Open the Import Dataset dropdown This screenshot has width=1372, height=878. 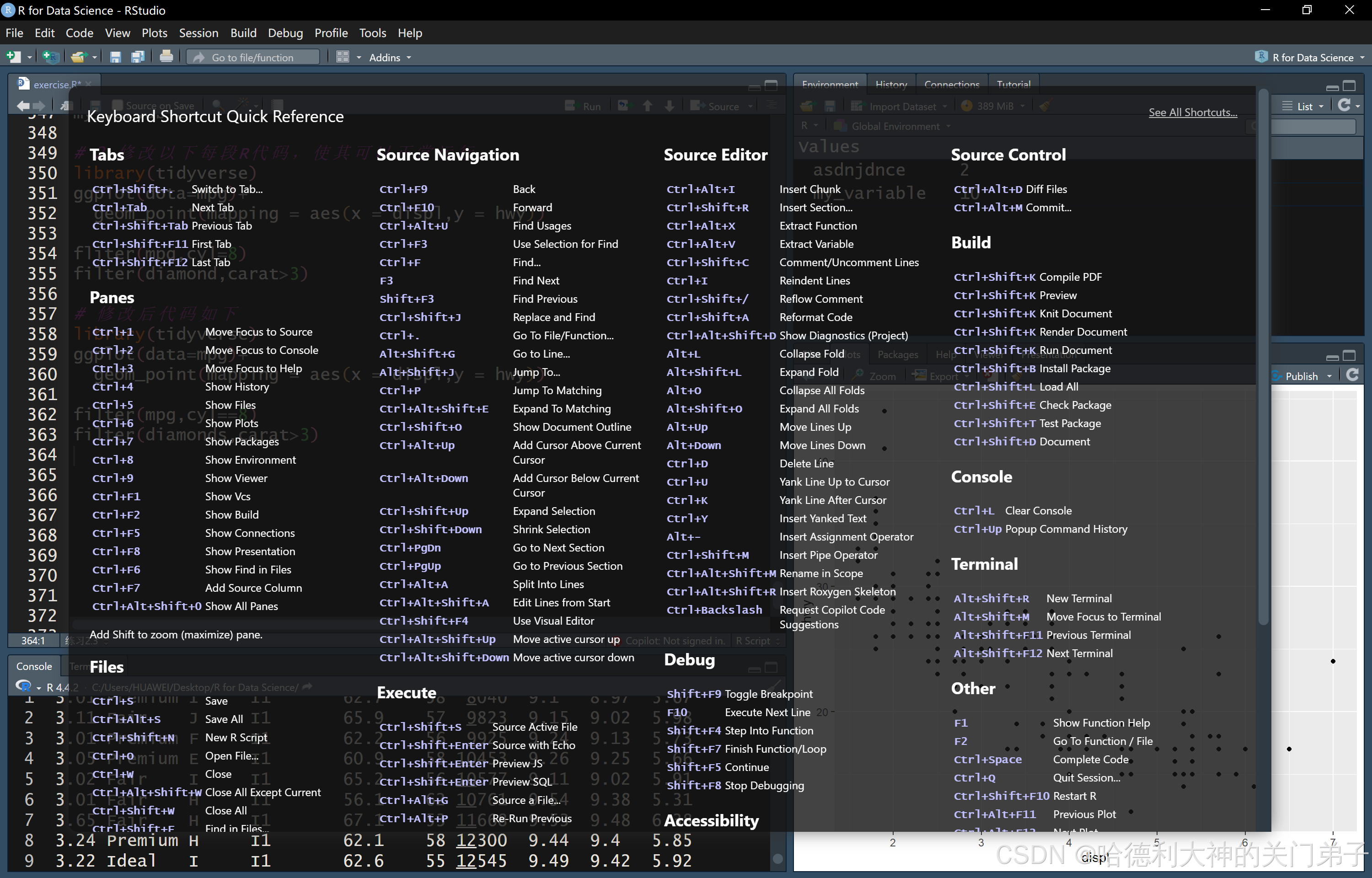[899, 106]
